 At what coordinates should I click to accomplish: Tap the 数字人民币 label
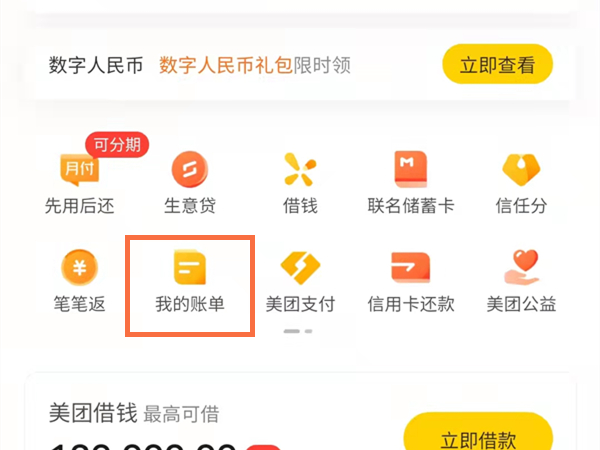(96, 65)
